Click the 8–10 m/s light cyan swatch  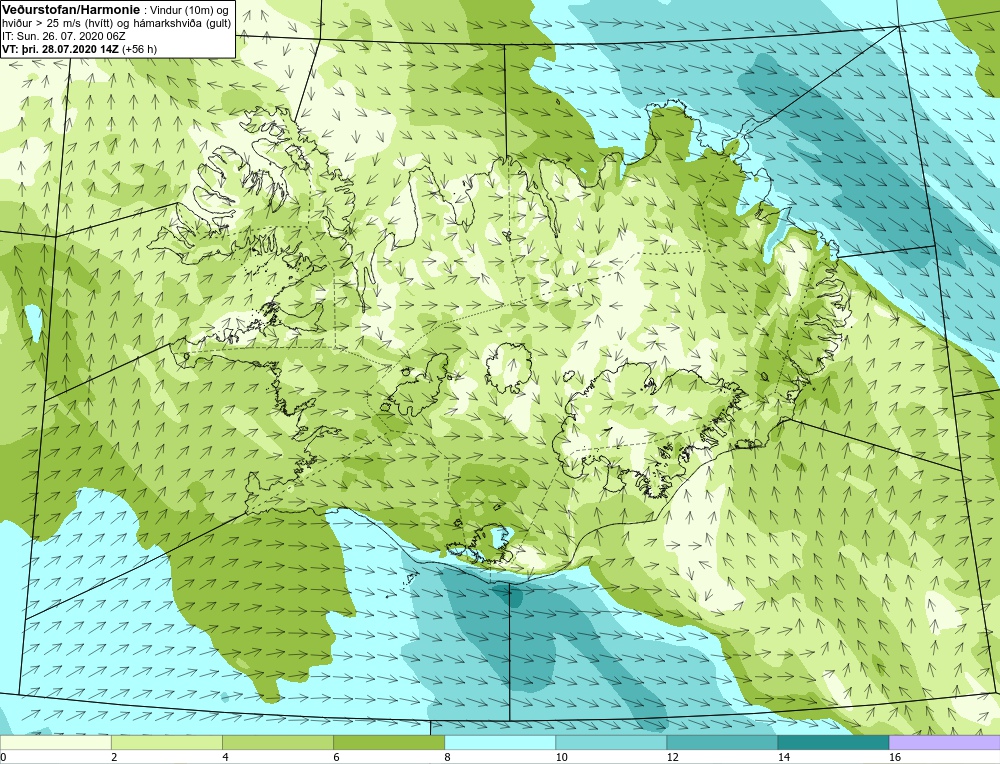(x=500, y=742)
